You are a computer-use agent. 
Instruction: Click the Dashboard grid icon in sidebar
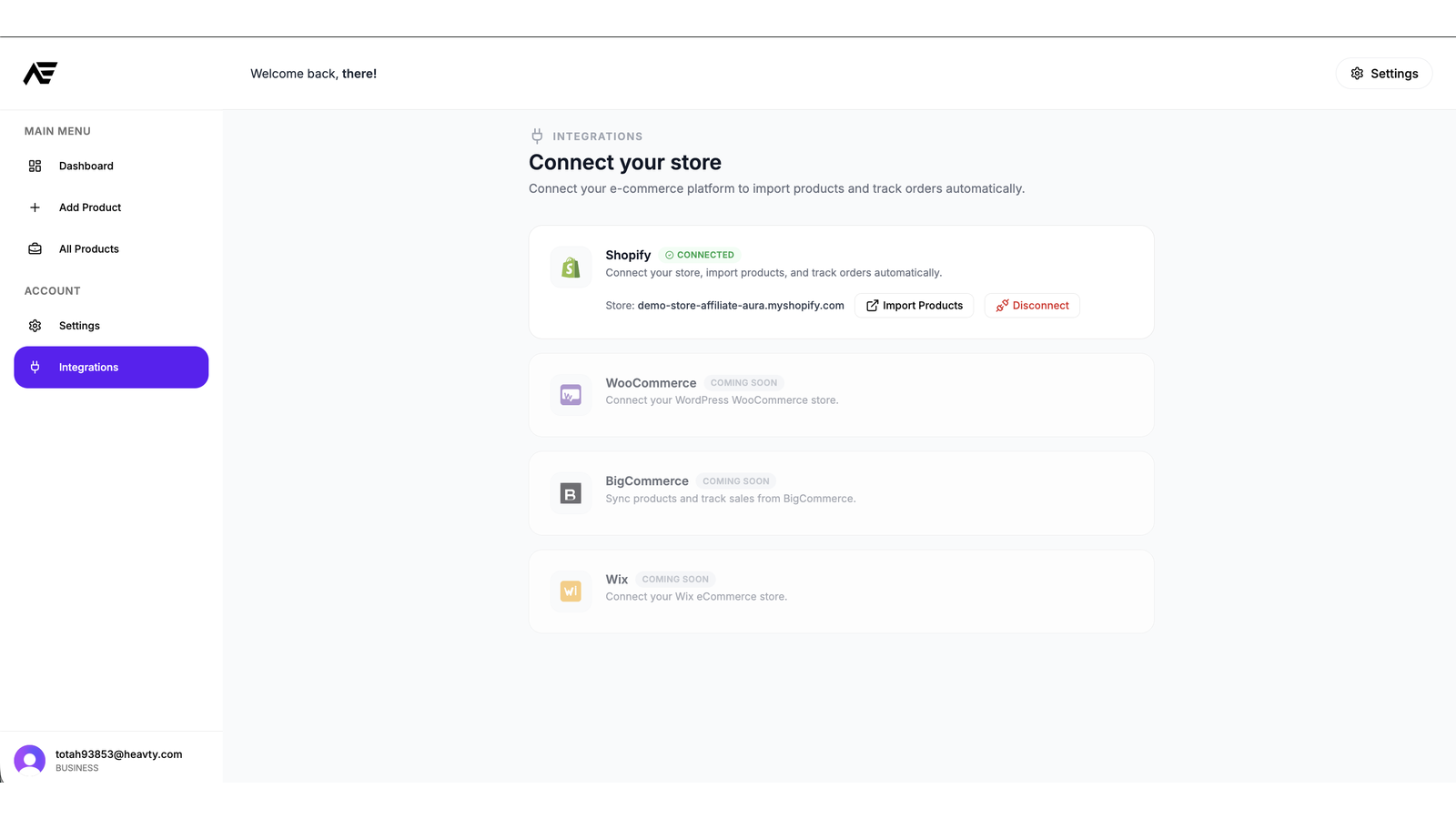[35, 166]
